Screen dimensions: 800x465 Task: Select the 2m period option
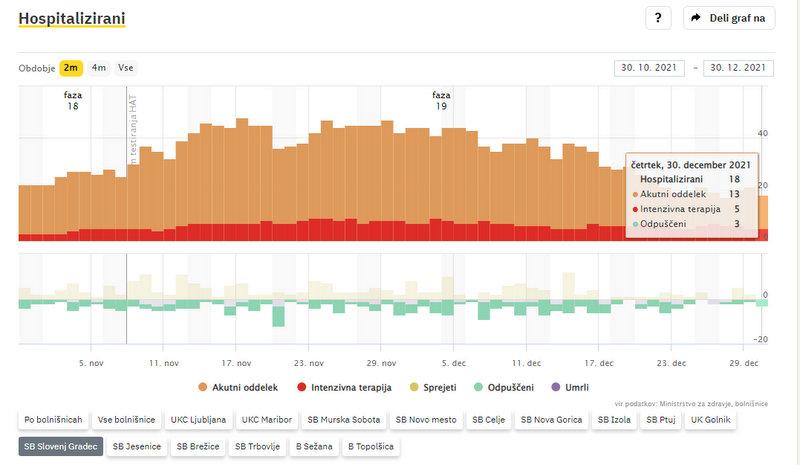[71, 68]
